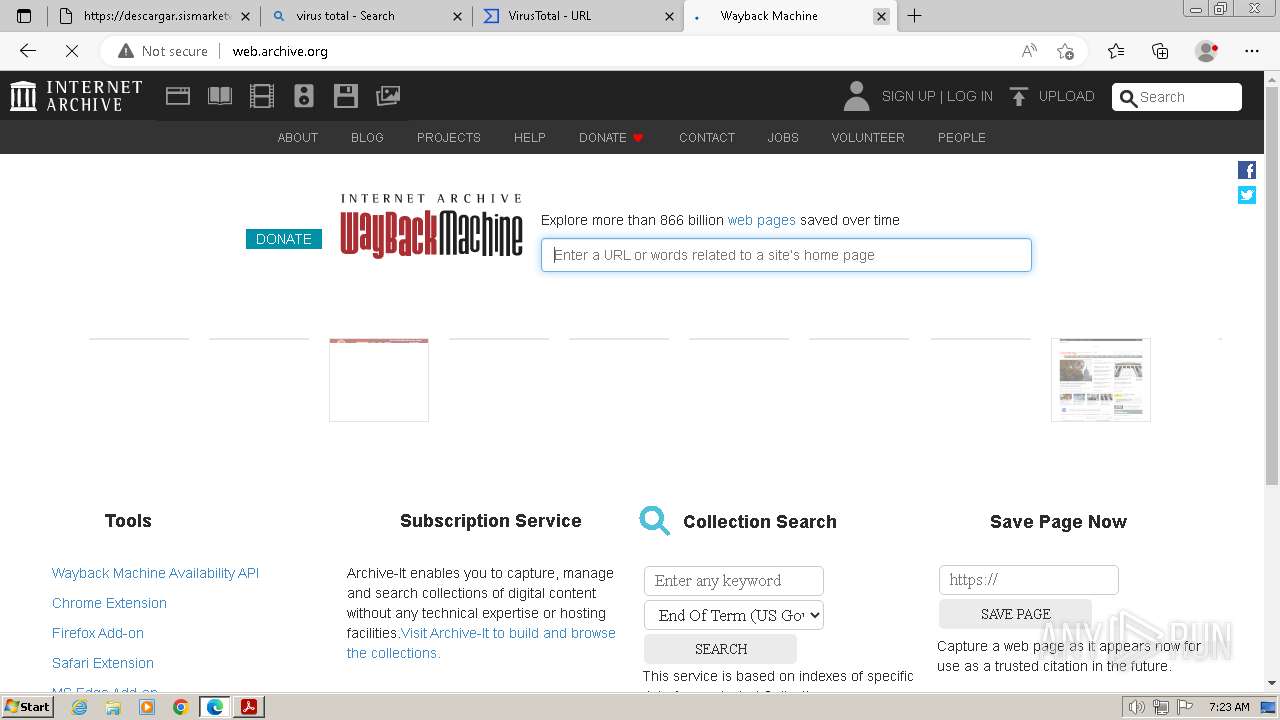Click the Read aloud icon in address bar
1280x720 pixels.
1029,51
